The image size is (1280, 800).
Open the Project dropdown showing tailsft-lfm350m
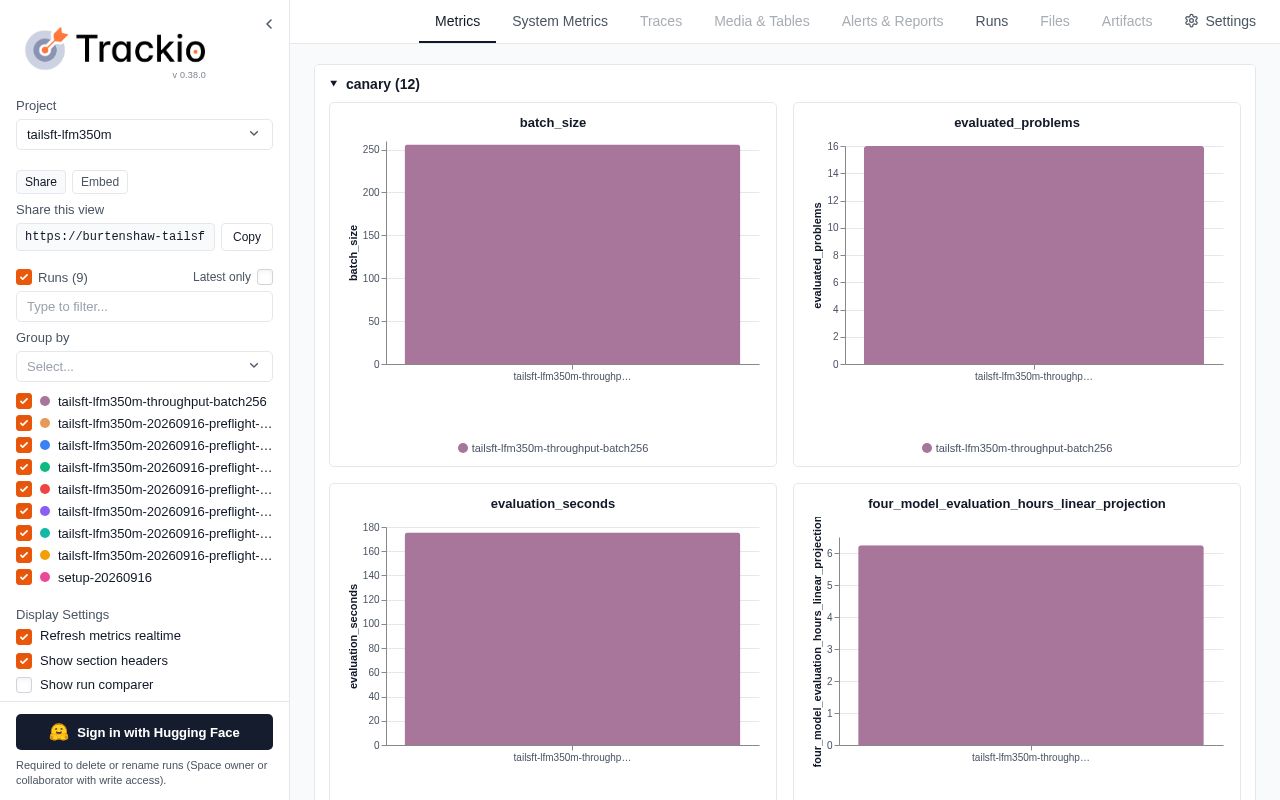(x=144, y=134)
